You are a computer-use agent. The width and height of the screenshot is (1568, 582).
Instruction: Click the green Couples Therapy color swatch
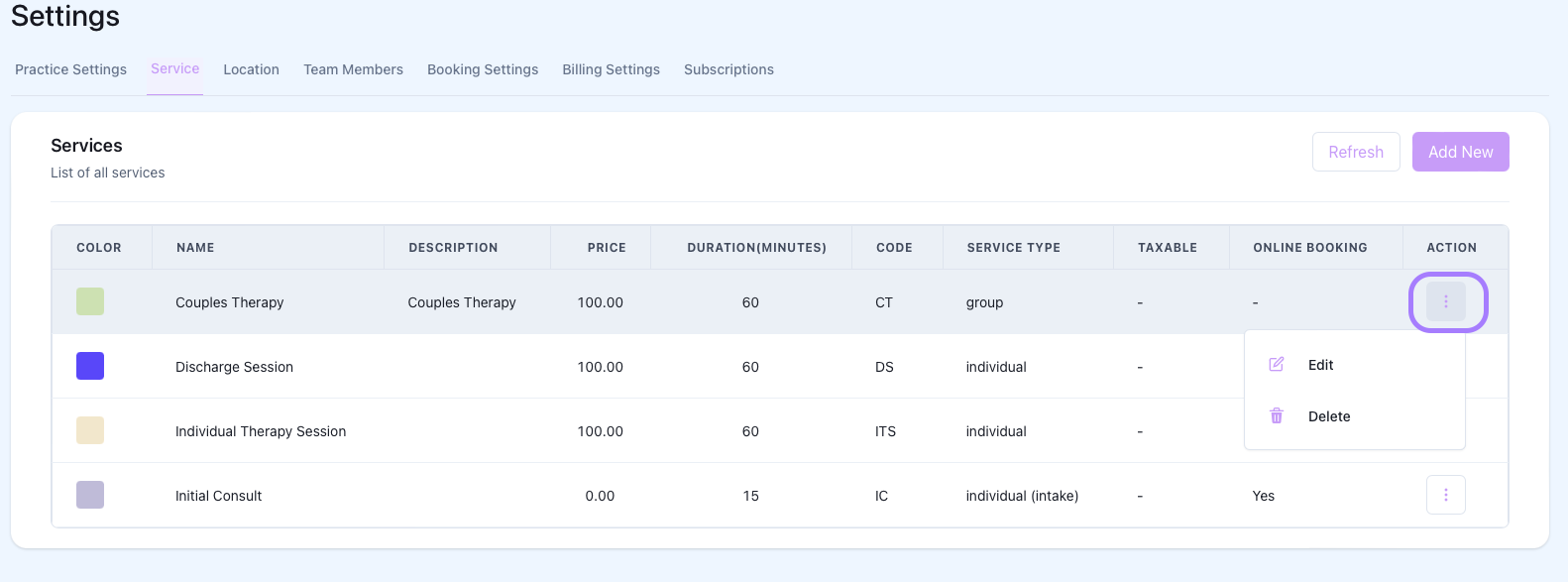[x=90, y=301]
